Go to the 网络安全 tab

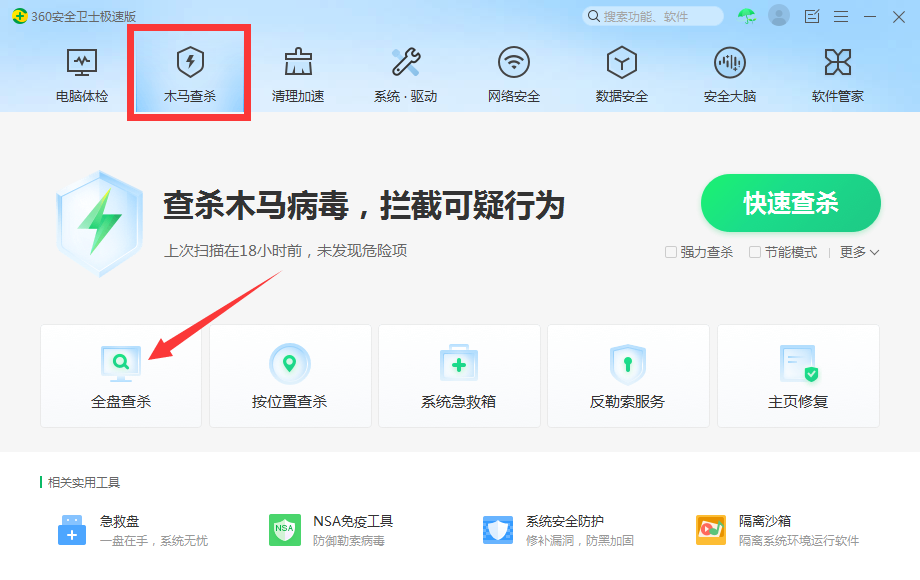coord(514,76)
